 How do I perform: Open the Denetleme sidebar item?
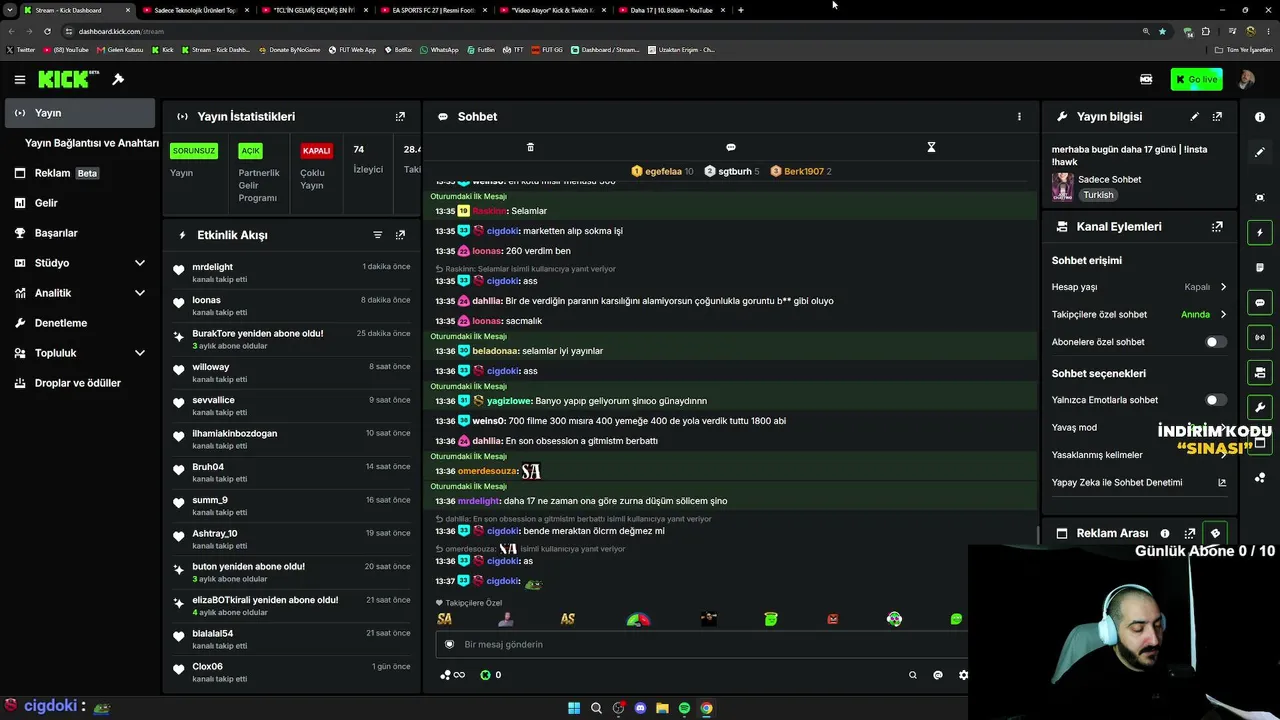(x=80, y=323)
